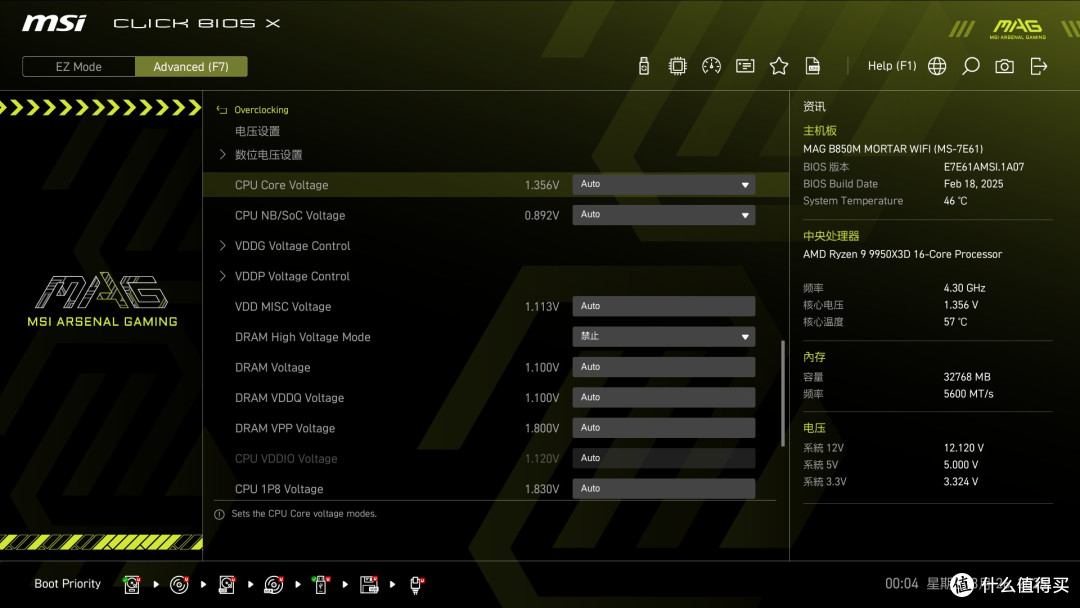Select DRAM VPP Voltage label
This screenshot has height=608, width=1080.
tap(285, 428)
